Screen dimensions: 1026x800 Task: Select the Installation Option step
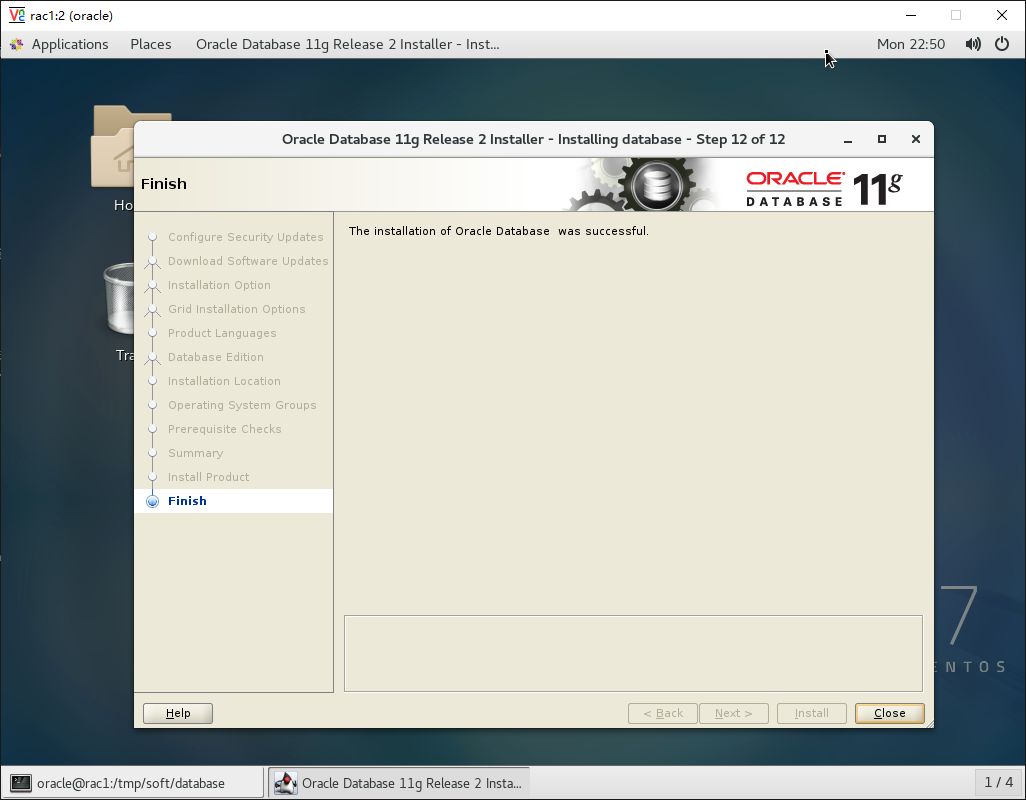tap(219, 285)
